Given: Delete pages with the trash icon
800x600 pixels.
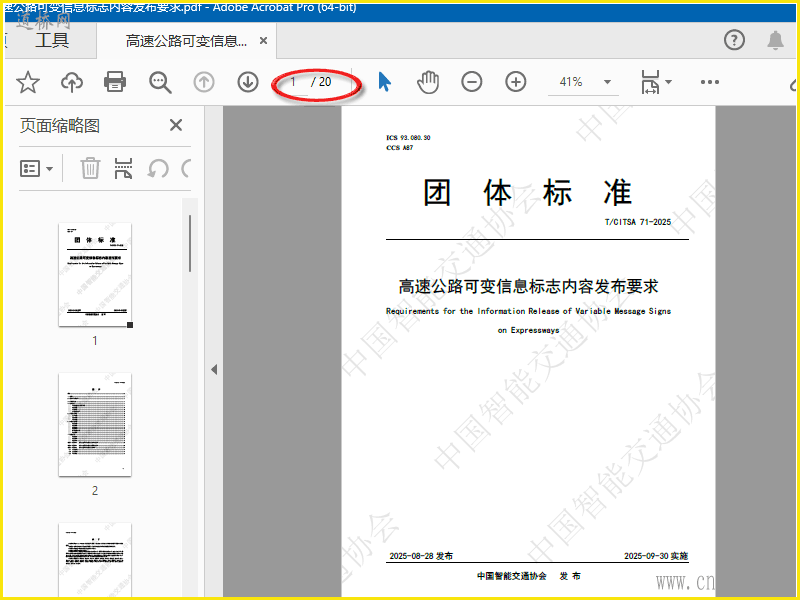Looking at the screenshot, I should [90, 168].
